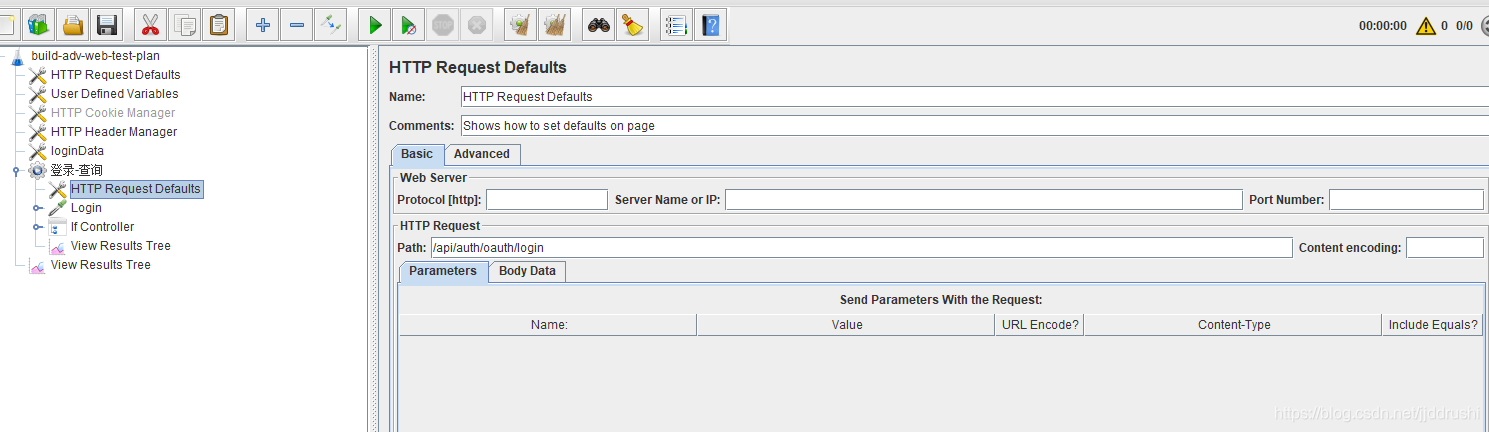Click the greyed Stop icon
This screenshot has width=1489, height=432.
[443, 25]
